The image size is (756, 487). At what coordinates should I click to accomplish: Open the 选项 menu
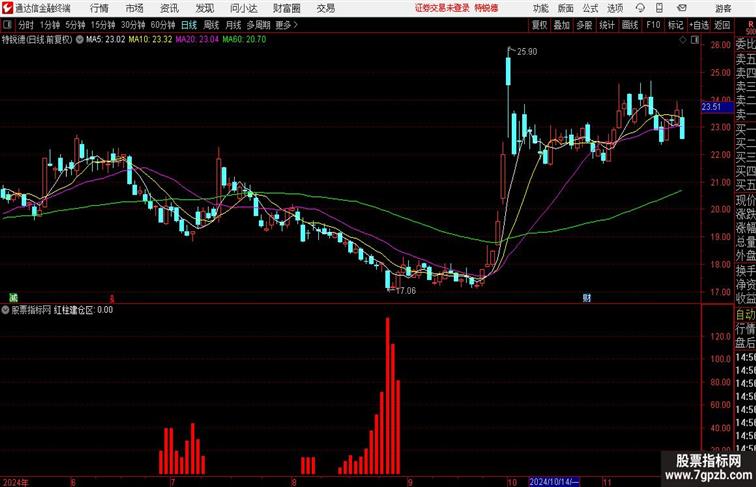pyautogui.click(x=615, y=8)
